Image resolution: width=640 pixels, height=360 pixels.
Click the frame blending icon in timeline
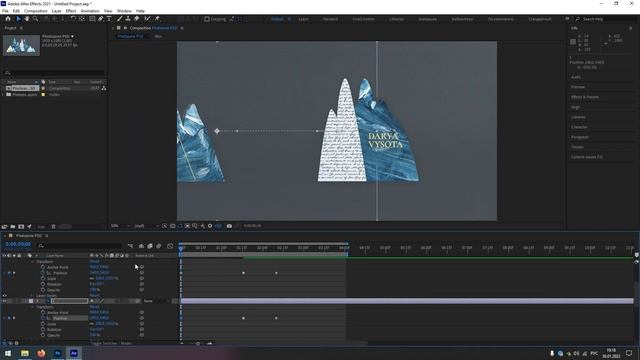(150, 246)
